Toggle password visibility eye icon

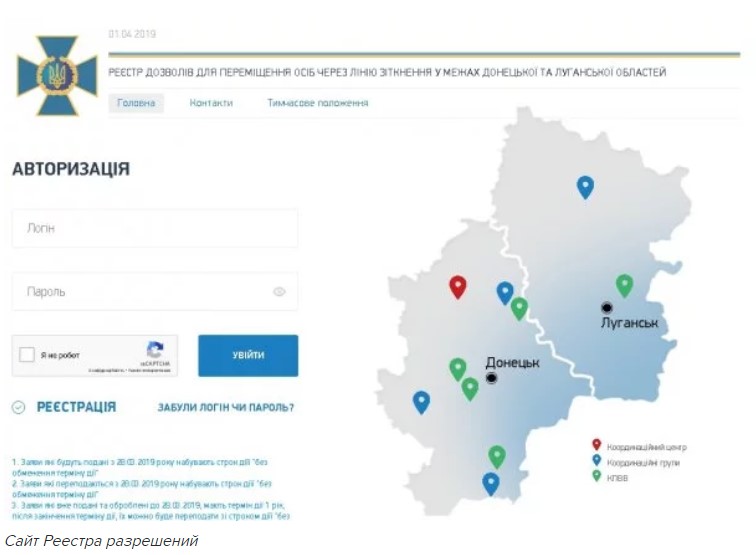(279, 292)
